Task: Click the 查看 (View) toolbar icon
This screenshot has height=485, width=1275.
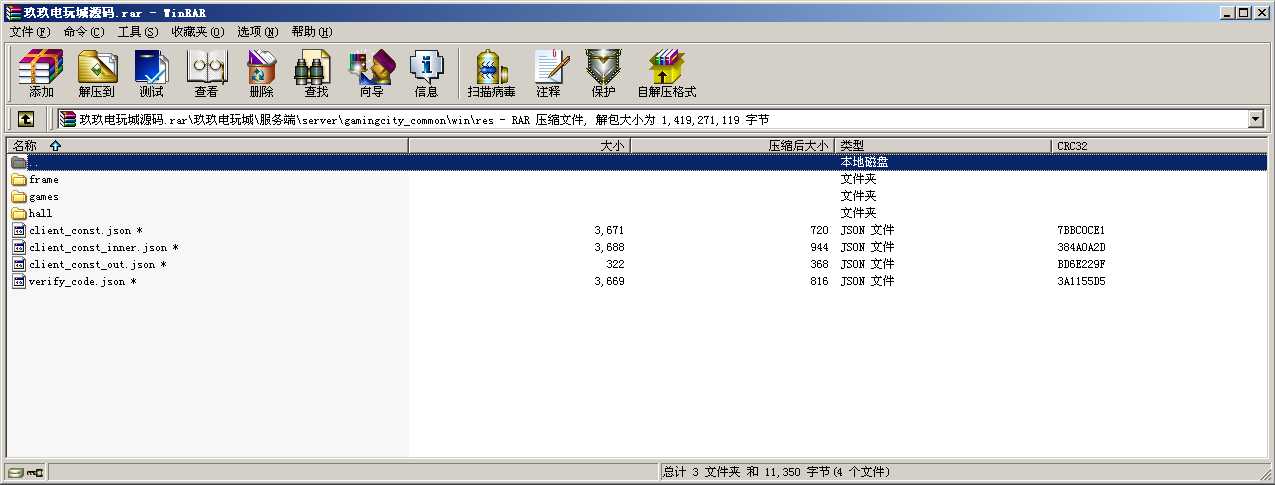Action: pos(206,74)
